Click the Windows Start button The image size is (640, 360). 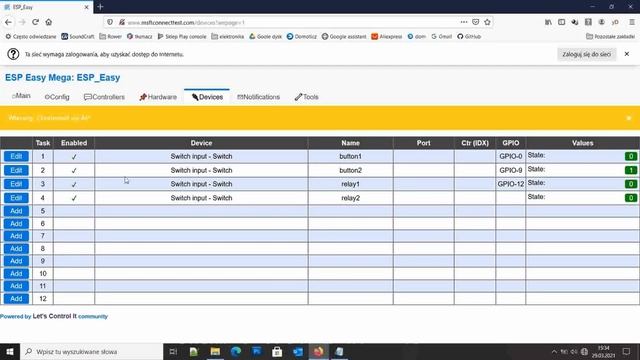click(x=10, y=351)
